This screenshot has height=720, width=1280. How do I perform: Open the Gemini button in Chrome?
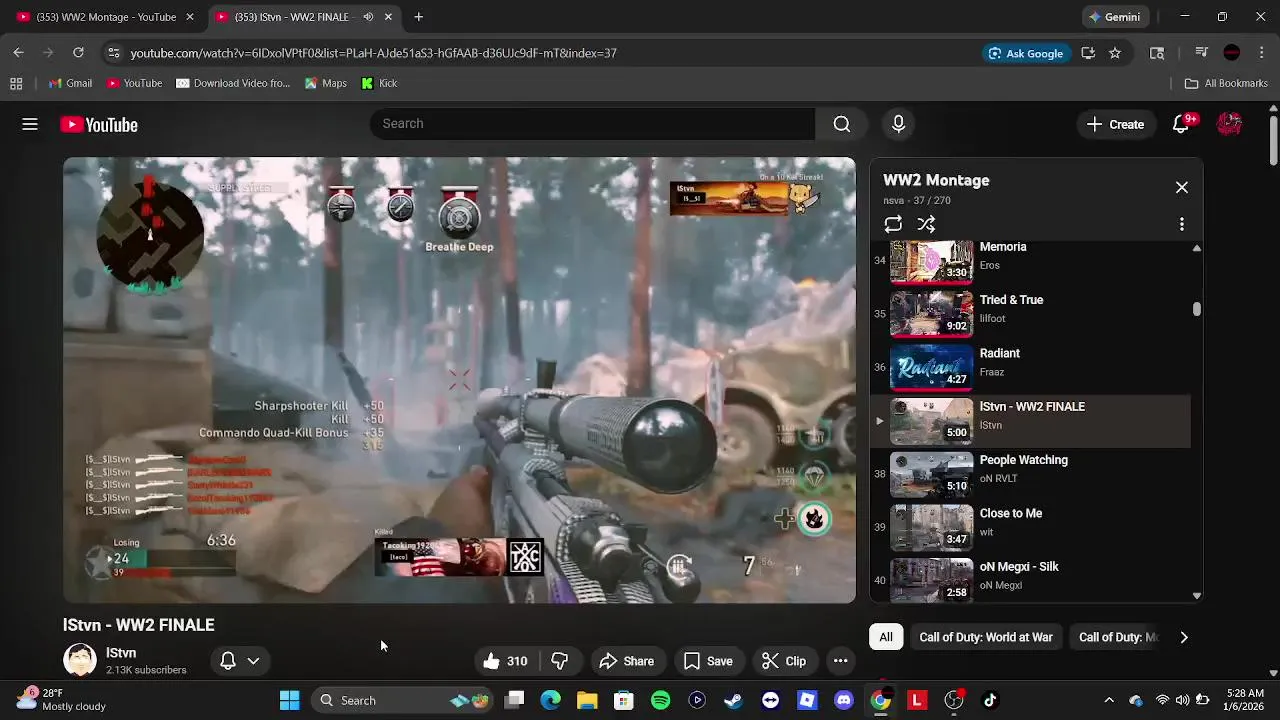coord(1115,17)
